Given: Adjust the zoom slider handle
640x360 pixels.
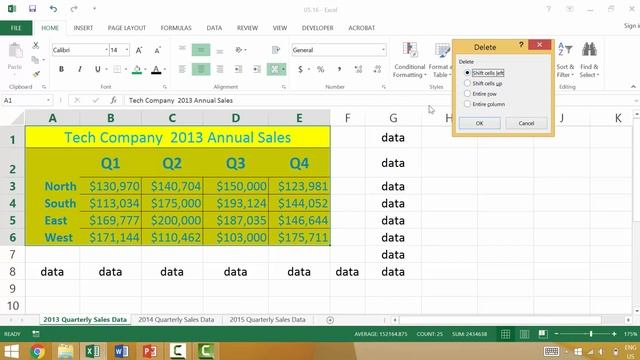Looking at the screenshot, I should click(x=591, y=334).
